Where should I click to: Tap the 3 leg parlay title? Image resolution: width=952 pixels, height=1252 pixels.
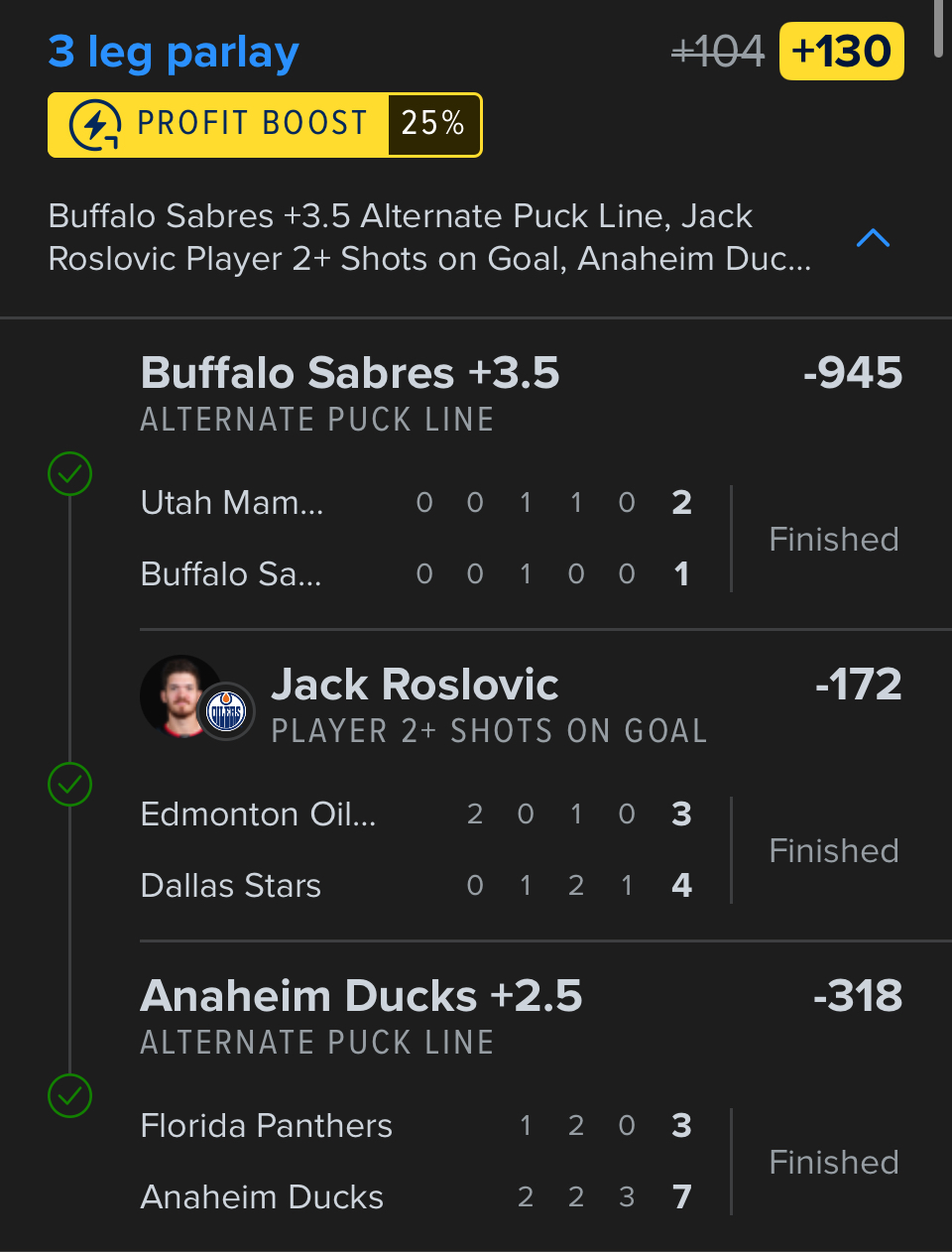pos(174,52)
